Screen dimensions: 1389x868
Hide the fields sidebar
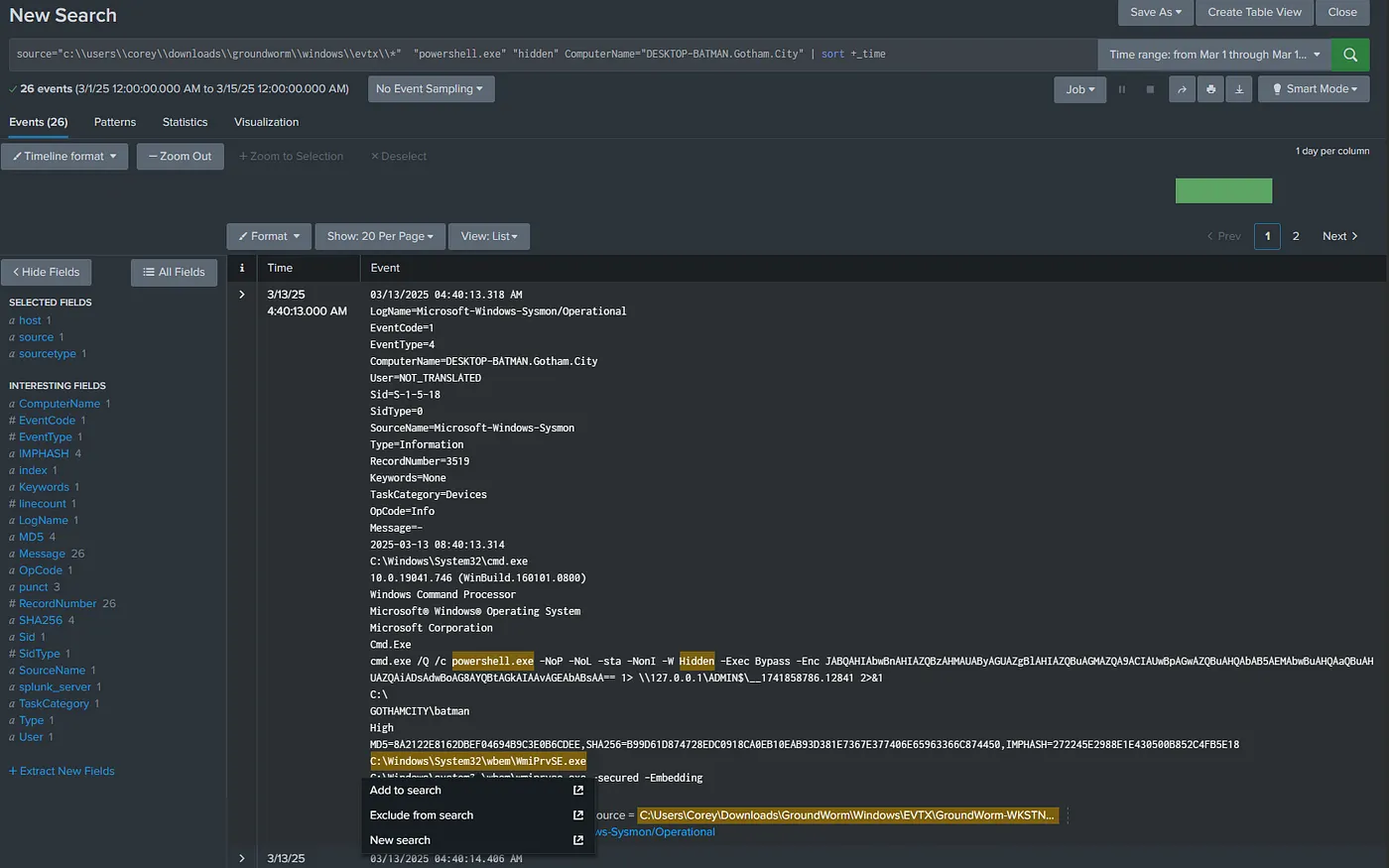point(47,272)
